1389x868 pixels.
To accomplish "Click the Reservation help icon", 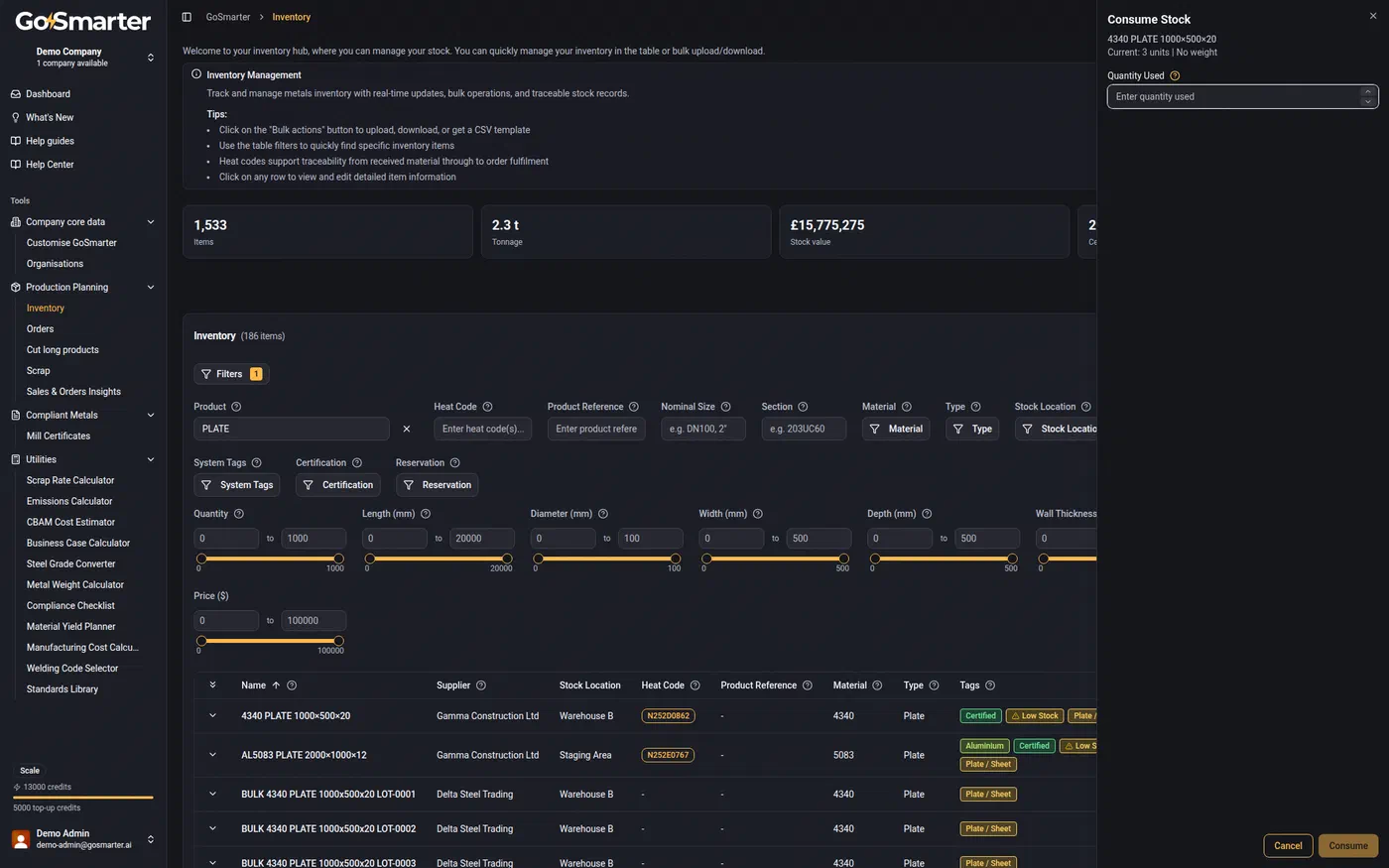I will (454, 463).
